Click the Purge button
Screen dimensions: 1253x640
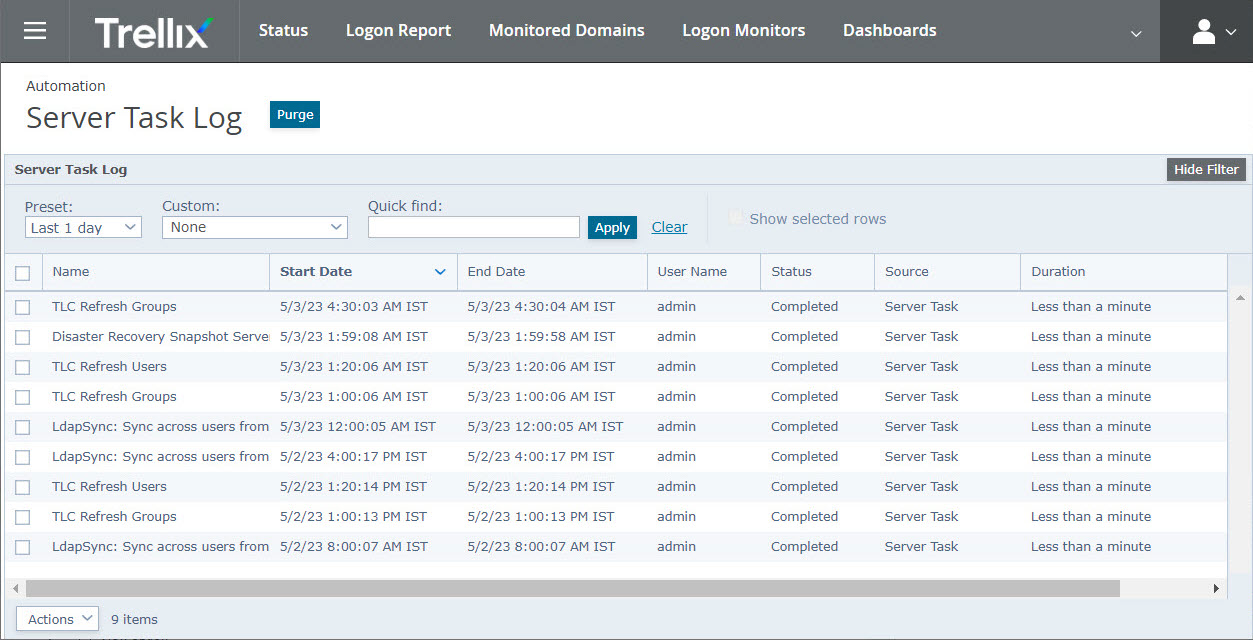click(295, 115)
